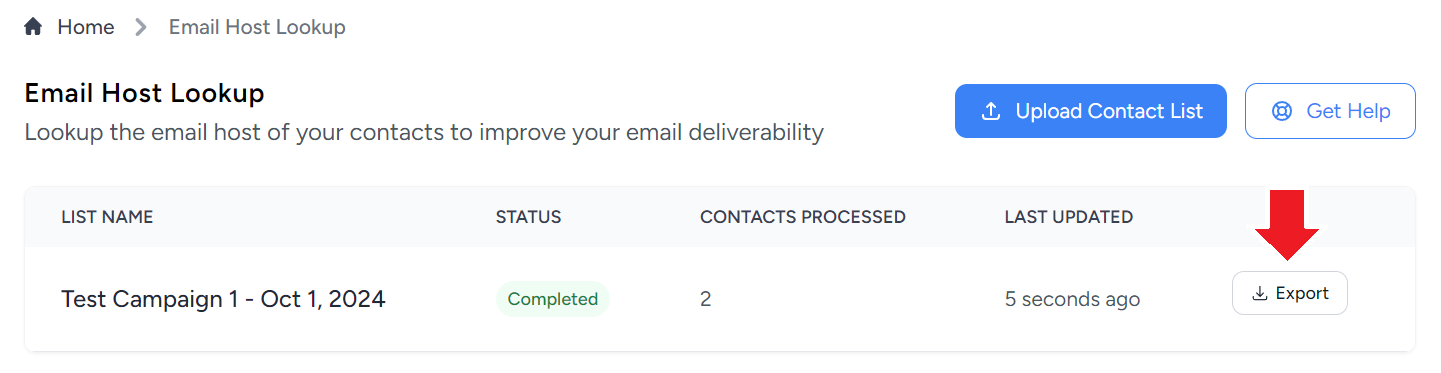1441x373 pixels.
Task: Open the Get Help button
Action: (x=1330, y=111)
